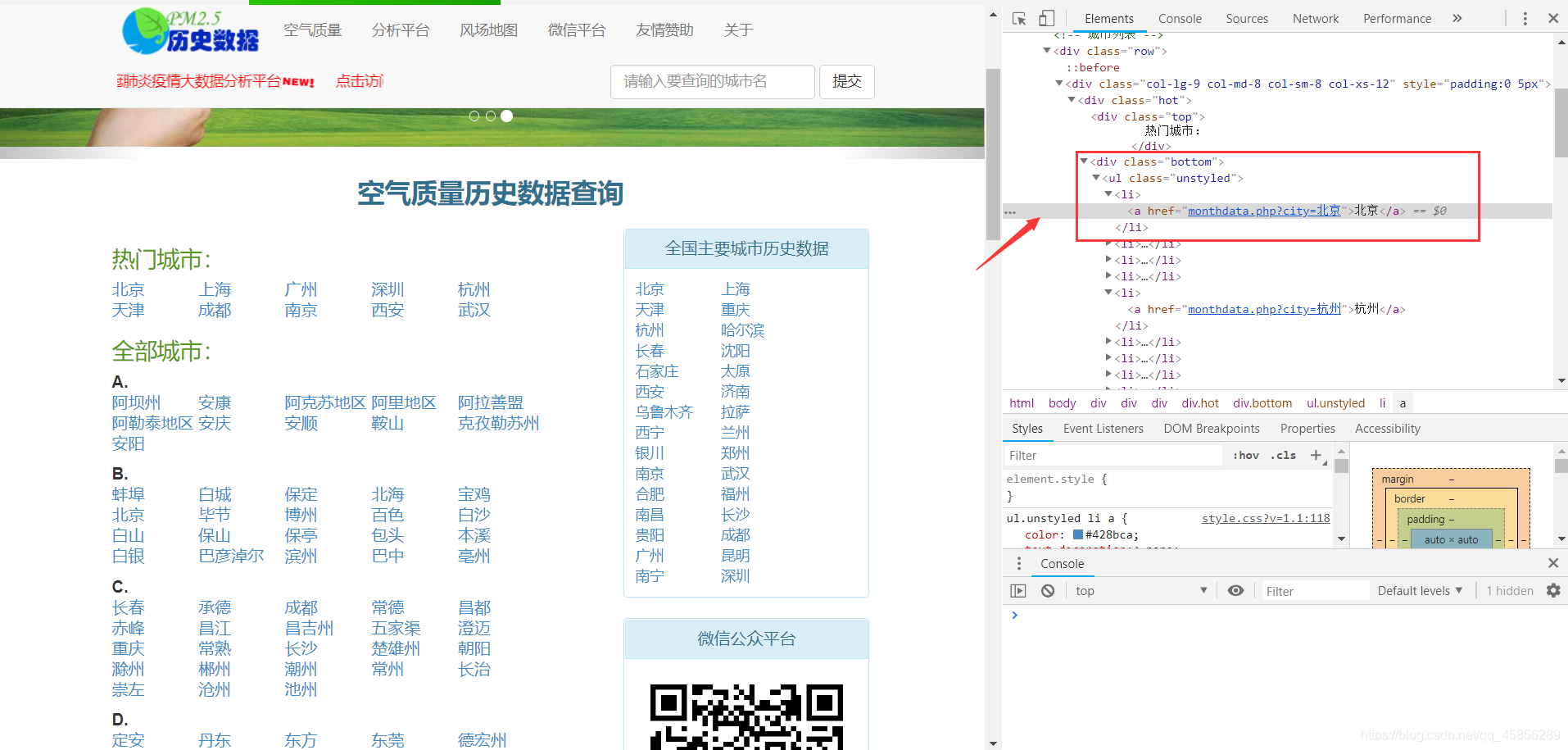Select the third carousel indicator dot
The width and height of the screenshot is (1568, 750).
tap(507, 116)
